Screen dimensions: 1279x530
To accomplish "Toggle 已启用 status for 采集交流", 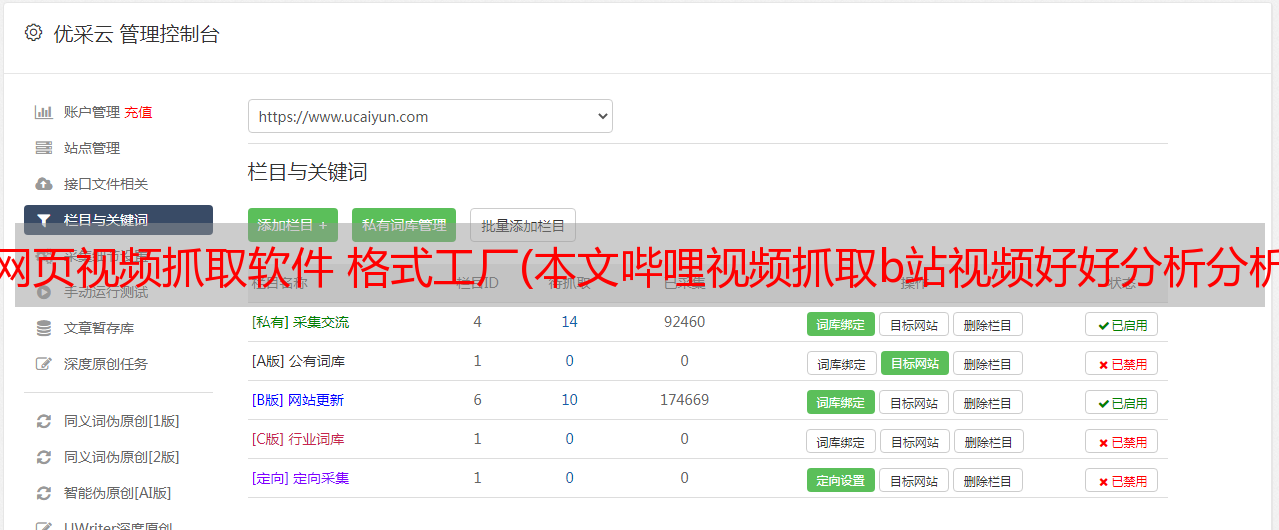I will click(1121, 324).
